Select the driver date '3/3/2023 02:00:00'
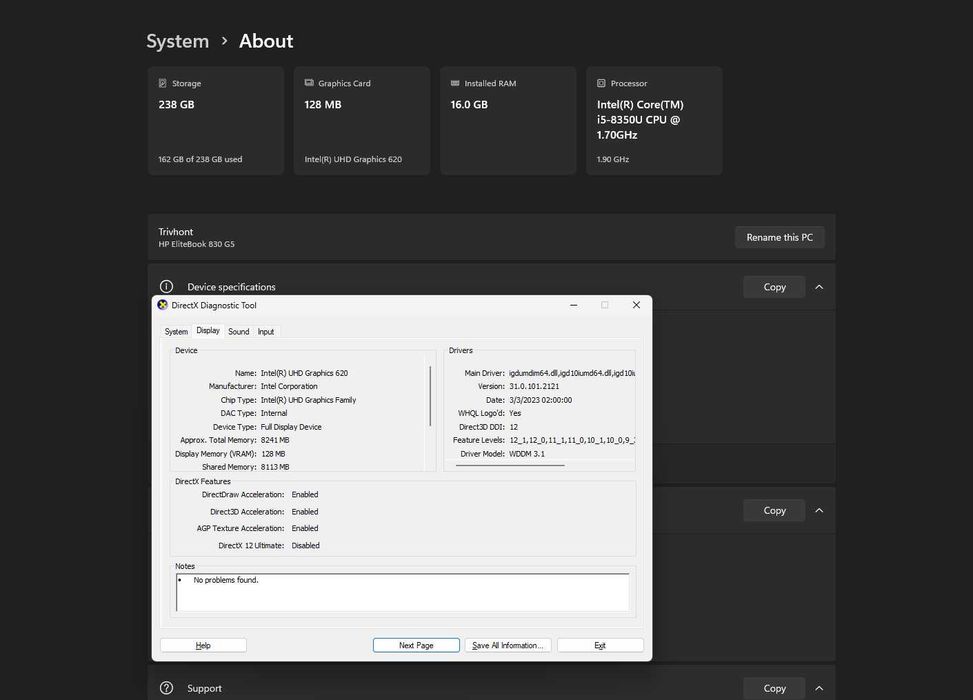 coord(540,400)
